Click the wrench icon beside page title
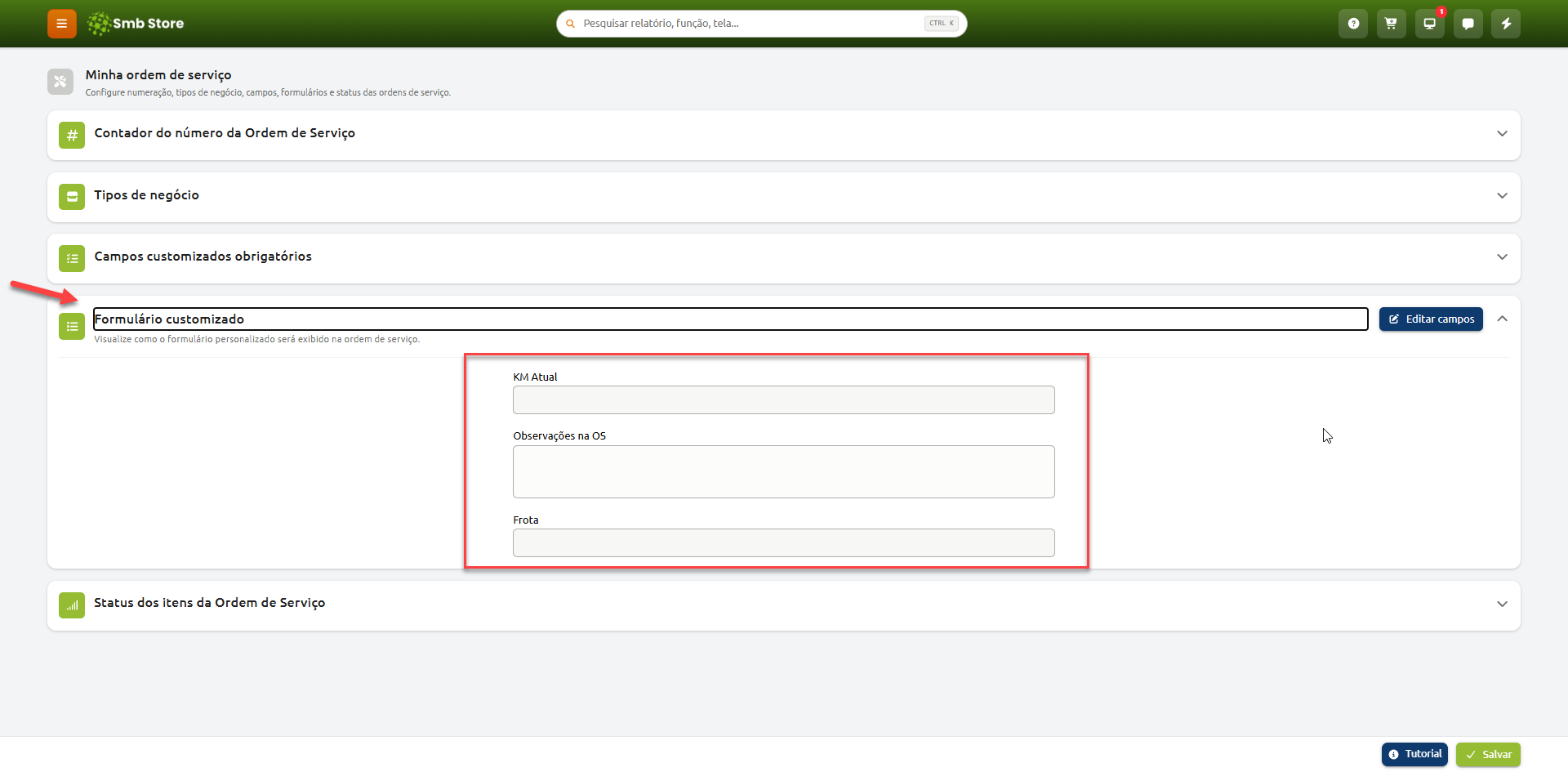The width and height of the screenshot is (1568, 772). (x=60, y=82)
